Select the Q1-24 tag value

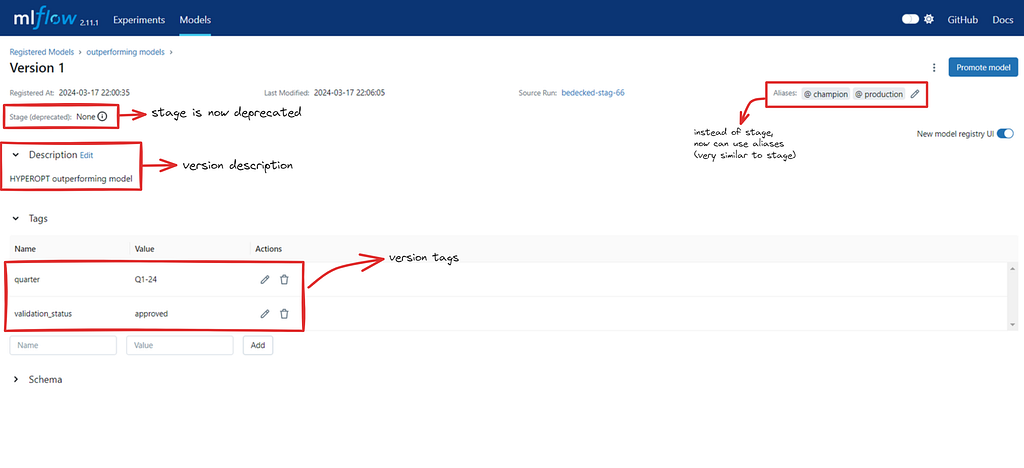coord(146,279)
